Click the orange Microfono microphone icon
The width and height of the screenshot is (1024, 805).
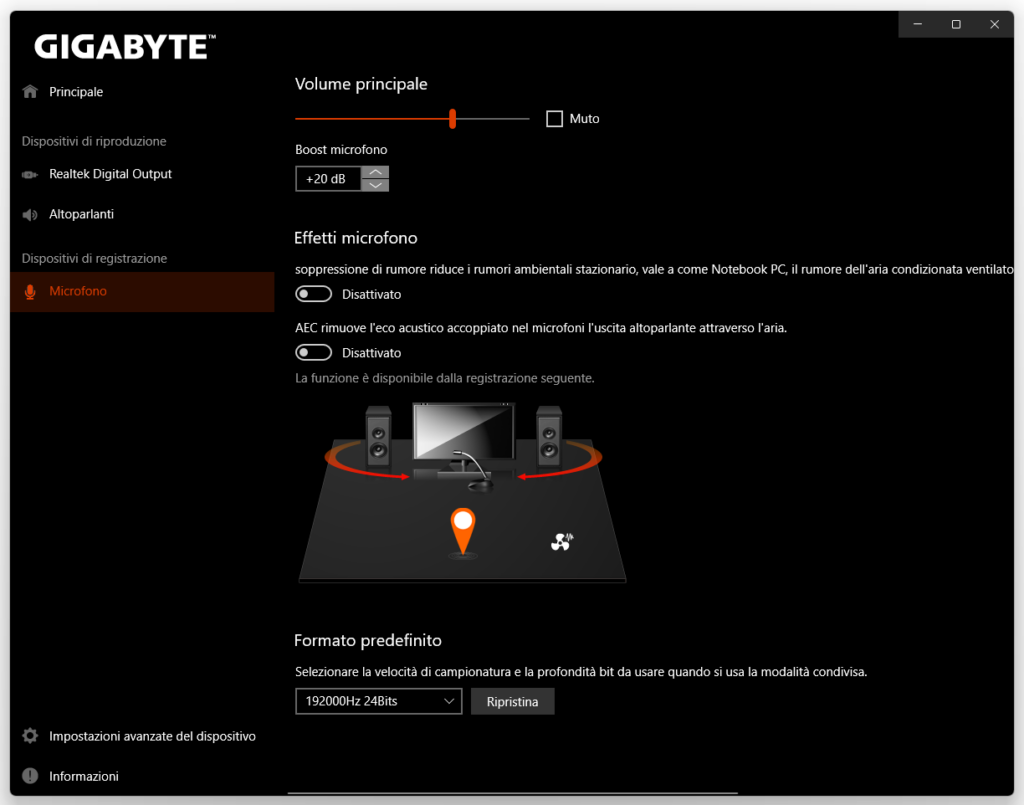[x=30, y=292]
